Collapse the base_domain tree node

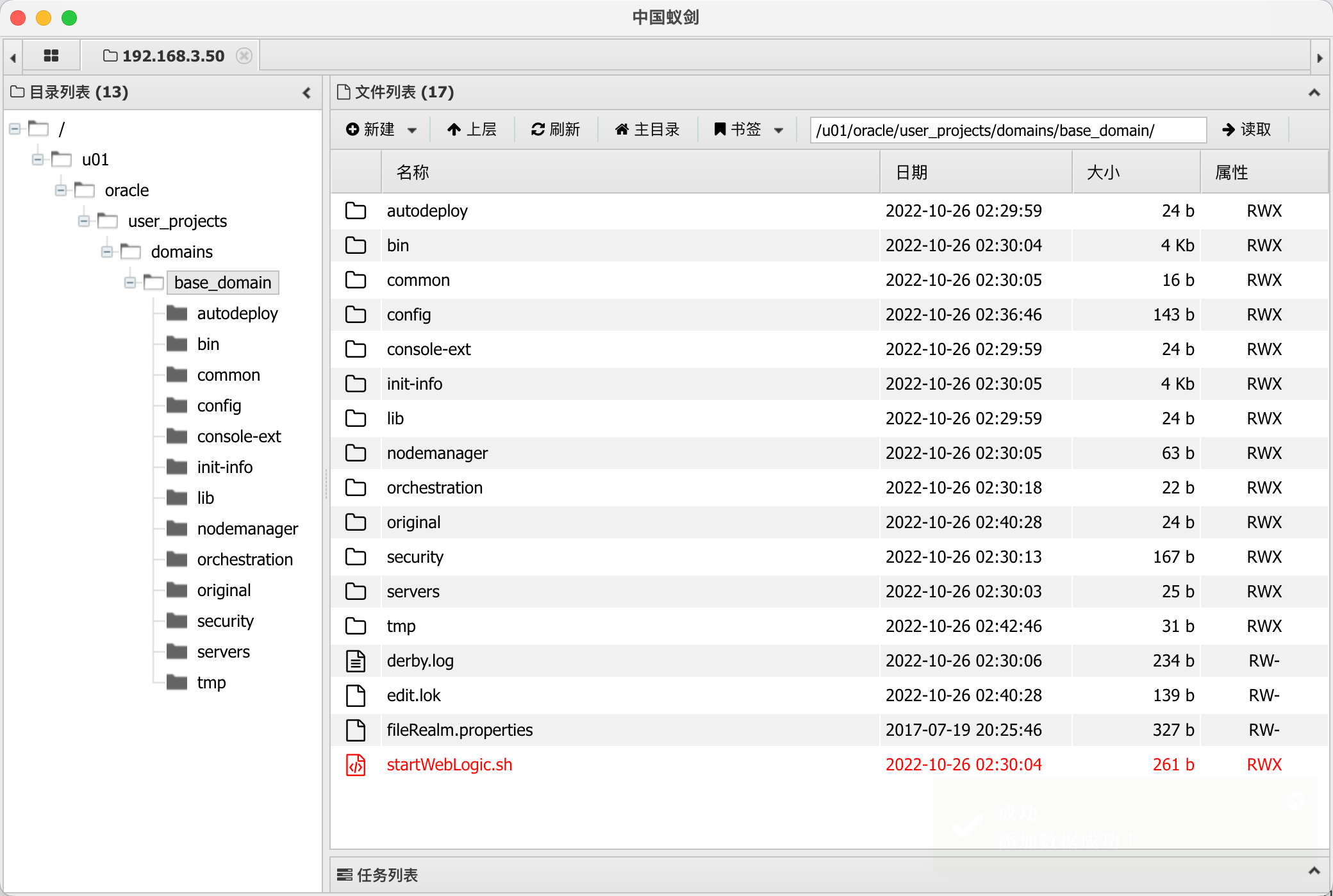(x=130, y=283)
